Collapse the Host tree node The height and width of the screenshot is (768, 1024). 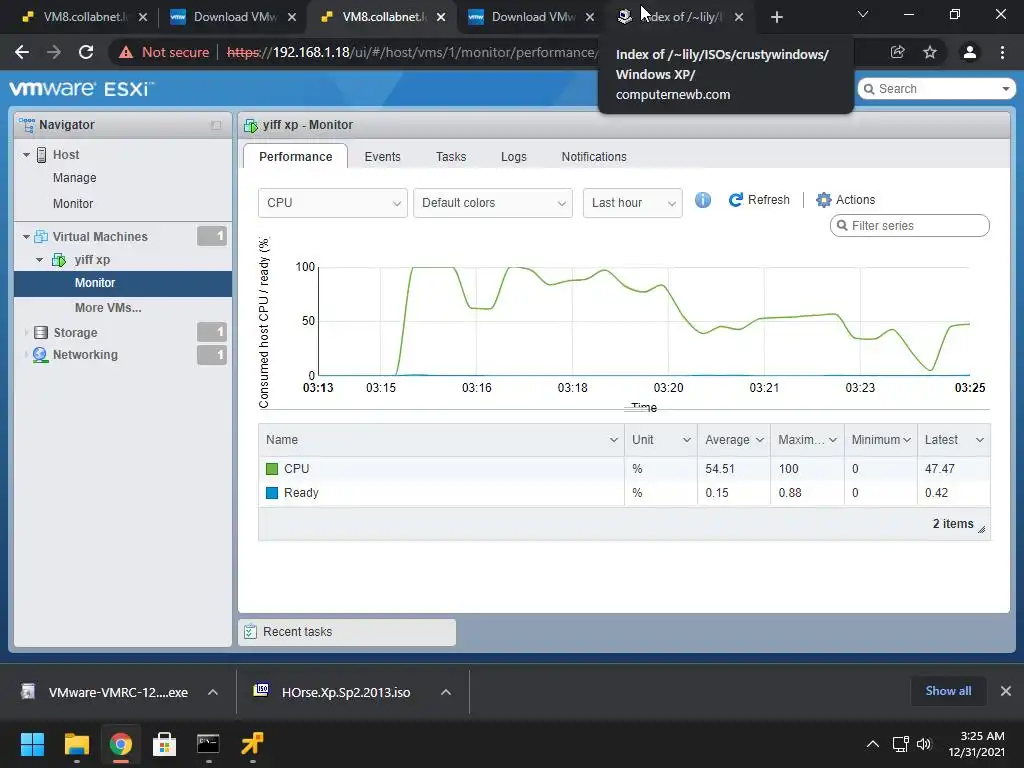(x=26, y=155)
